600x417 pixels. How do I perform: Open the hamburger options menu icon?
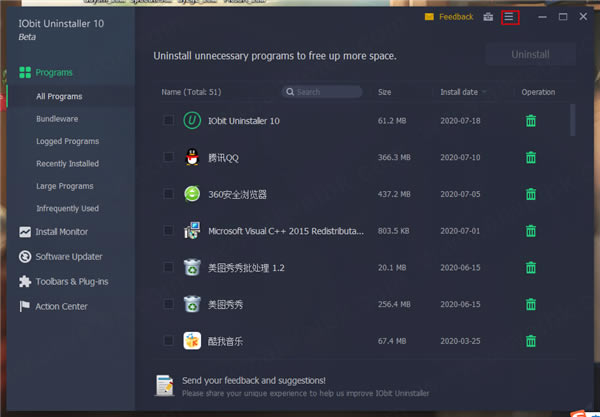click(509, 17)
